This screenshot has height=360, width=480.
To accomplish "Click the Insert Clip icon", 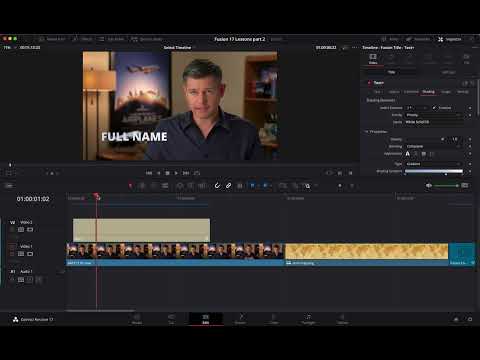I will [180, 186].
